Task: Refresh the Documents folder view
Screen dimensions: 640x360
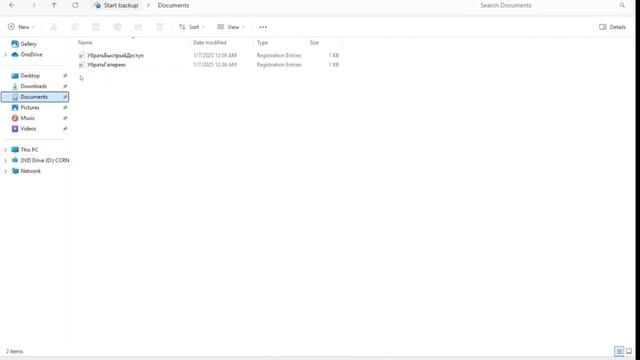Action: pyautogui.click(x=75, y=5)
